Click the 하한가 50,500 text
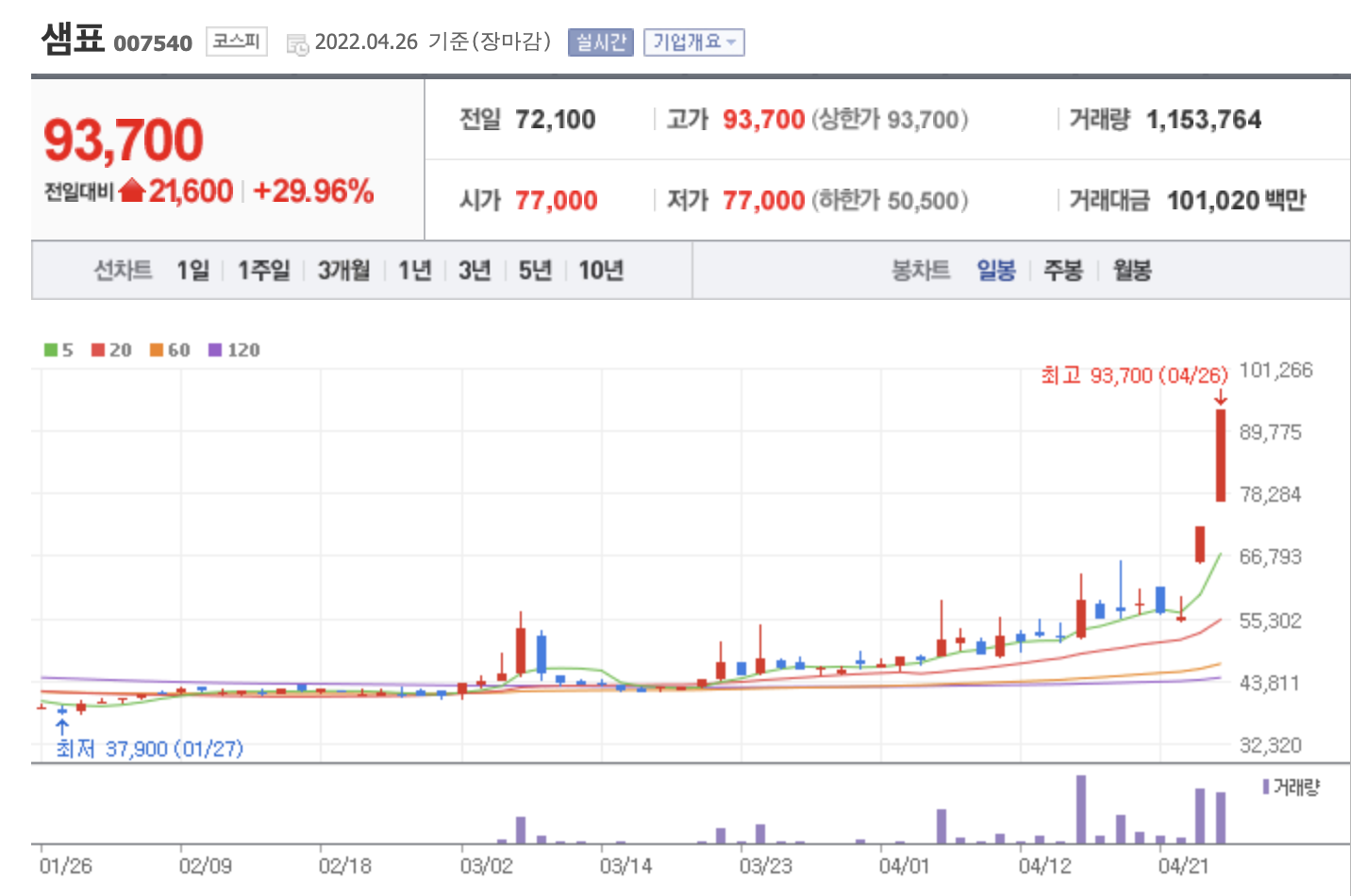The height and width of the screenshot is (896, 1351). coord(890,201)
